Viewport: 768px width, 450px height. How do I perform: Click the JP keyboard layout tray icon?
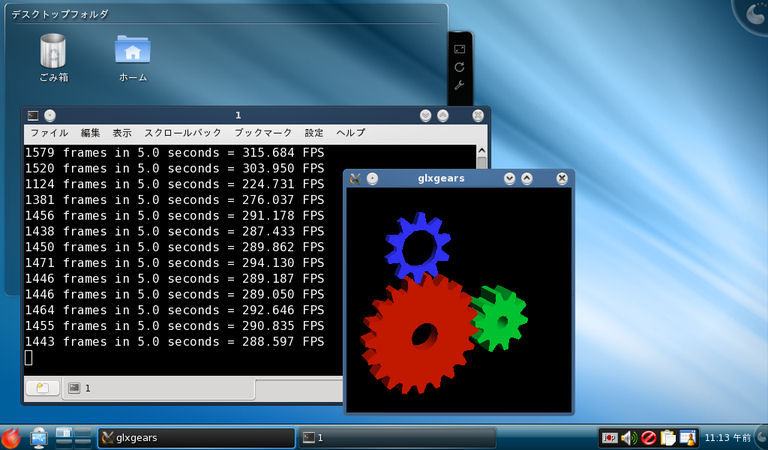tap(610, 438)
